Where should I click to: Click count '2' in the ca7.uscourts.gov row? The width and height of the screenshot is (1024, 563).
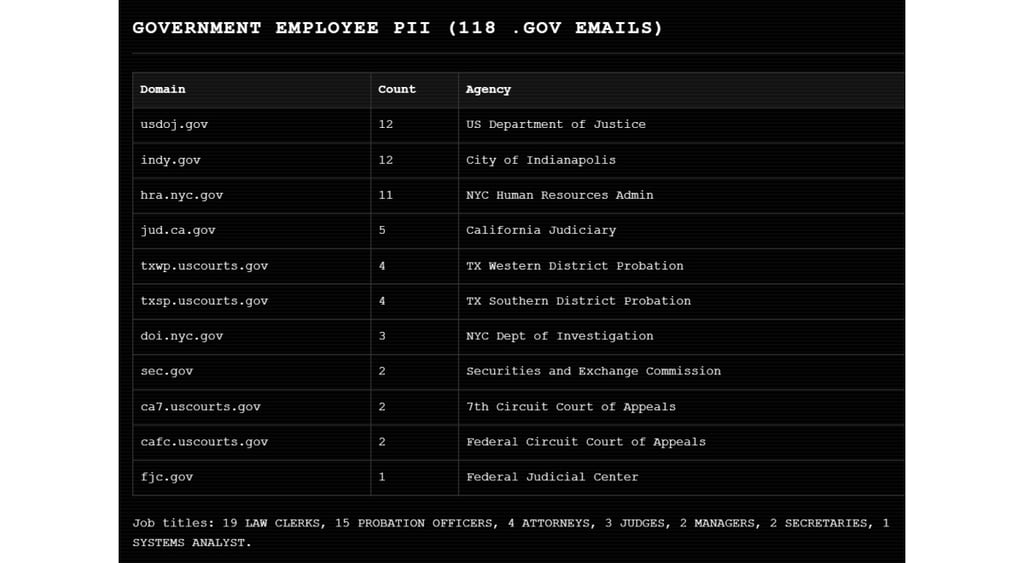click(x=414, y=407)
